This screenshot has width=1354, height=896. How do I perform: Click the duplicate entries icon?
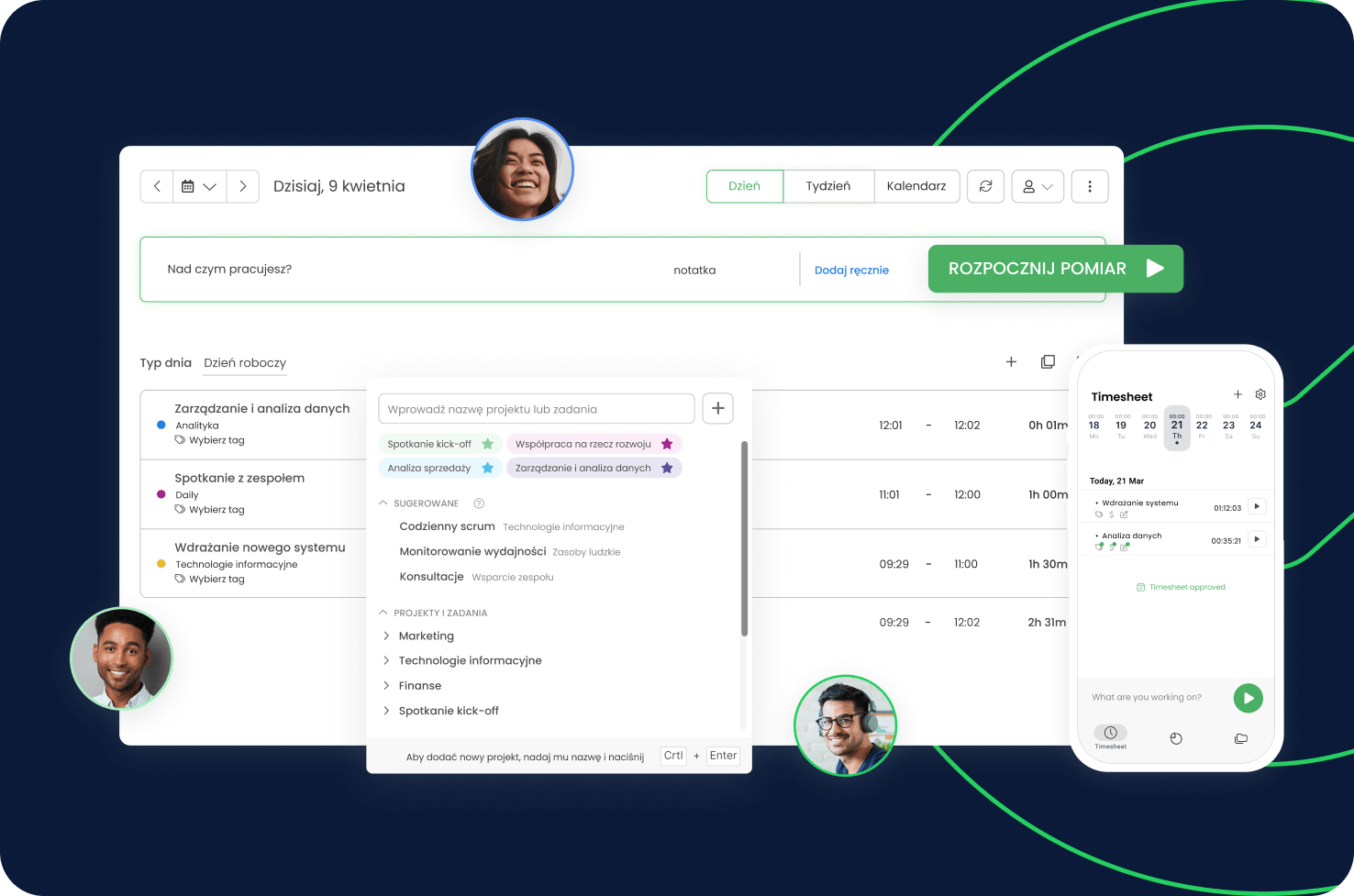pos(1048,362)
